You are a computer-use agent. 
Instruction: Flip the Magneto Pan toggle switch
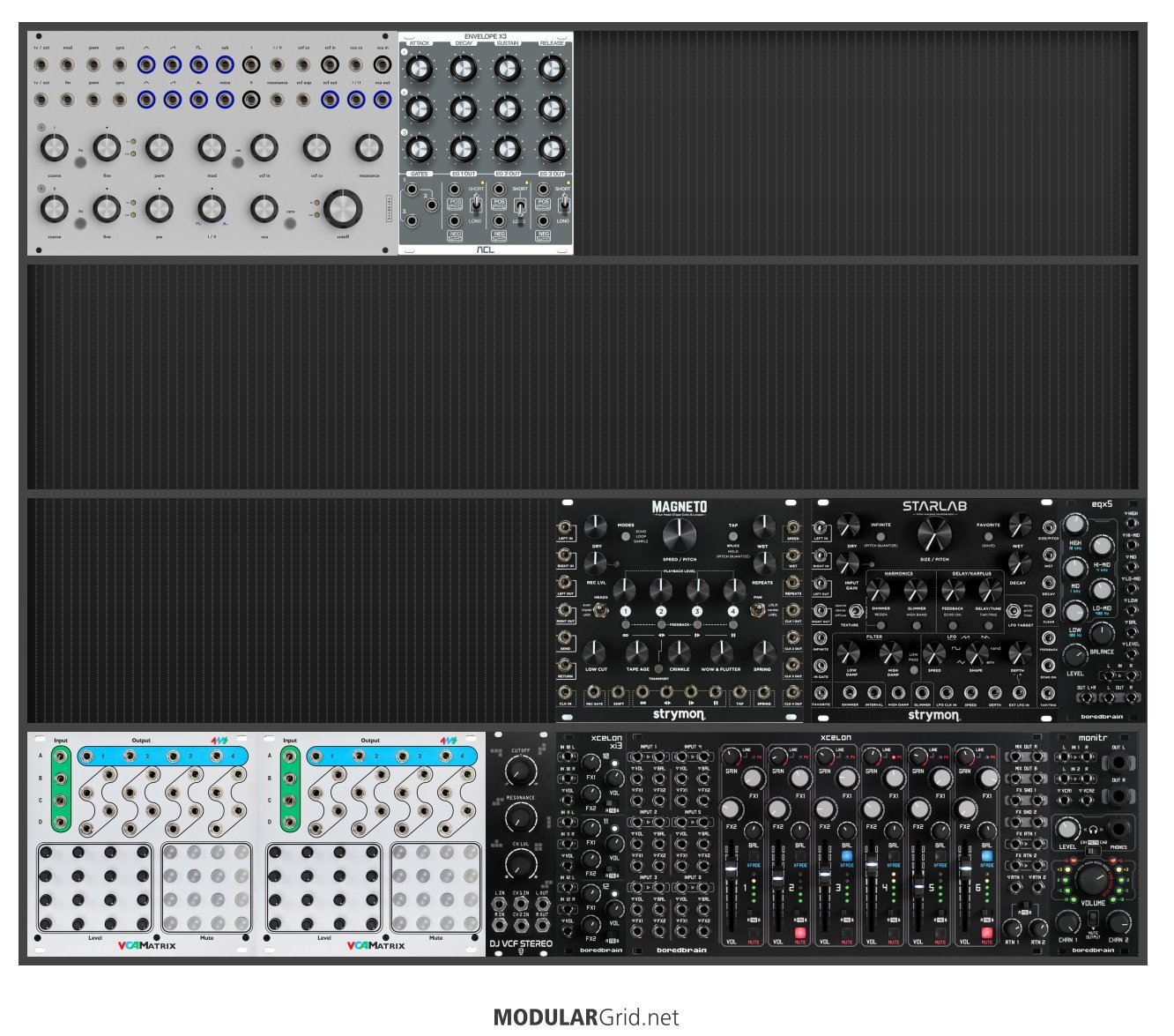pyautogui.click(x=757, y=610)
